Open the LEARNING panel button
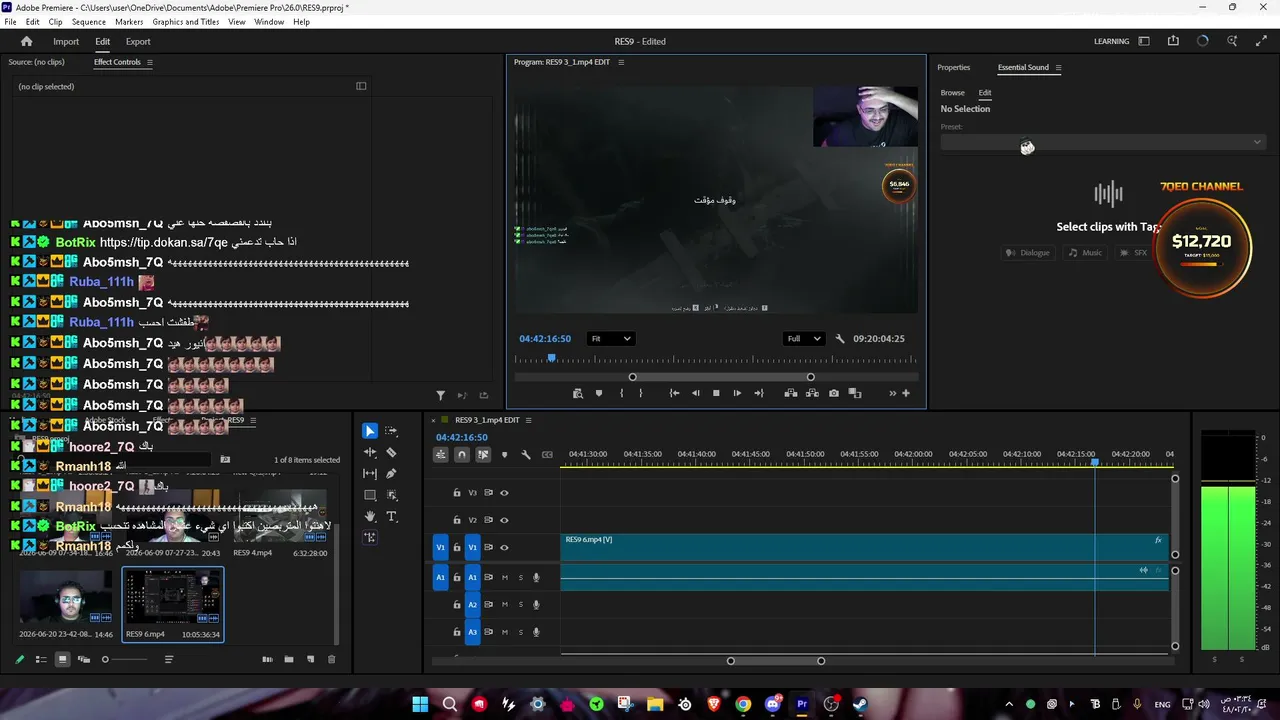 coord(1111,41)
